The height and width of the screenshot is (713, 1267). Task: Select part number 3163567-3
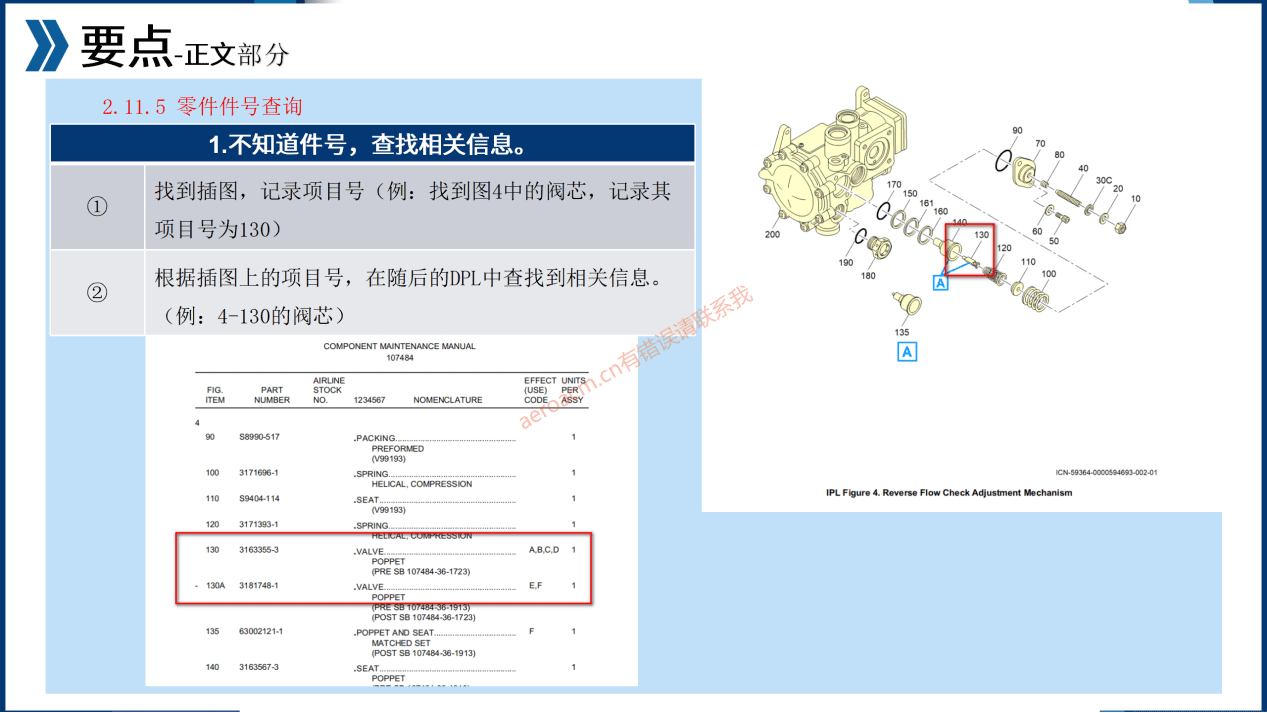pos(258,668)
